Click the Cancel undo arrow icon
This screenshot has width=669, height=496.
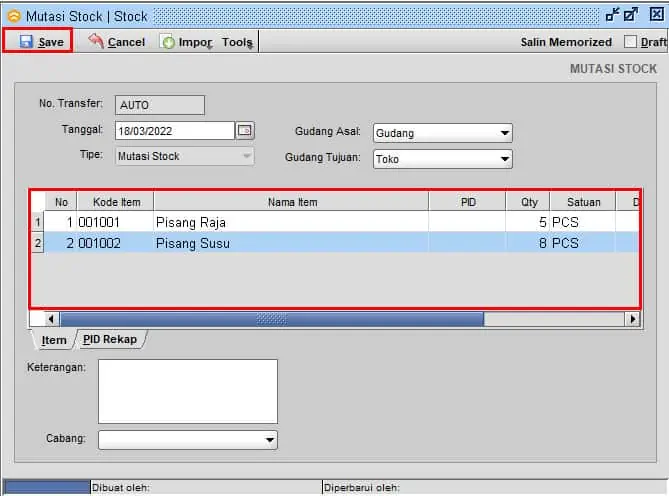coord(96,41)
